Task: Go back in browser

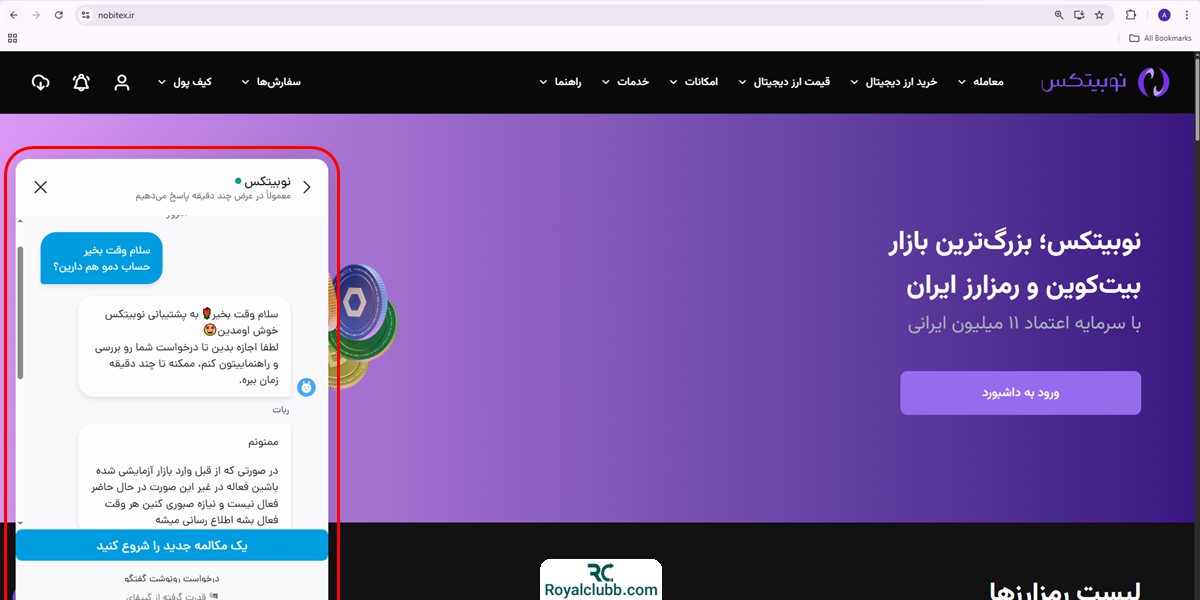Action: (x=14, y=15)
